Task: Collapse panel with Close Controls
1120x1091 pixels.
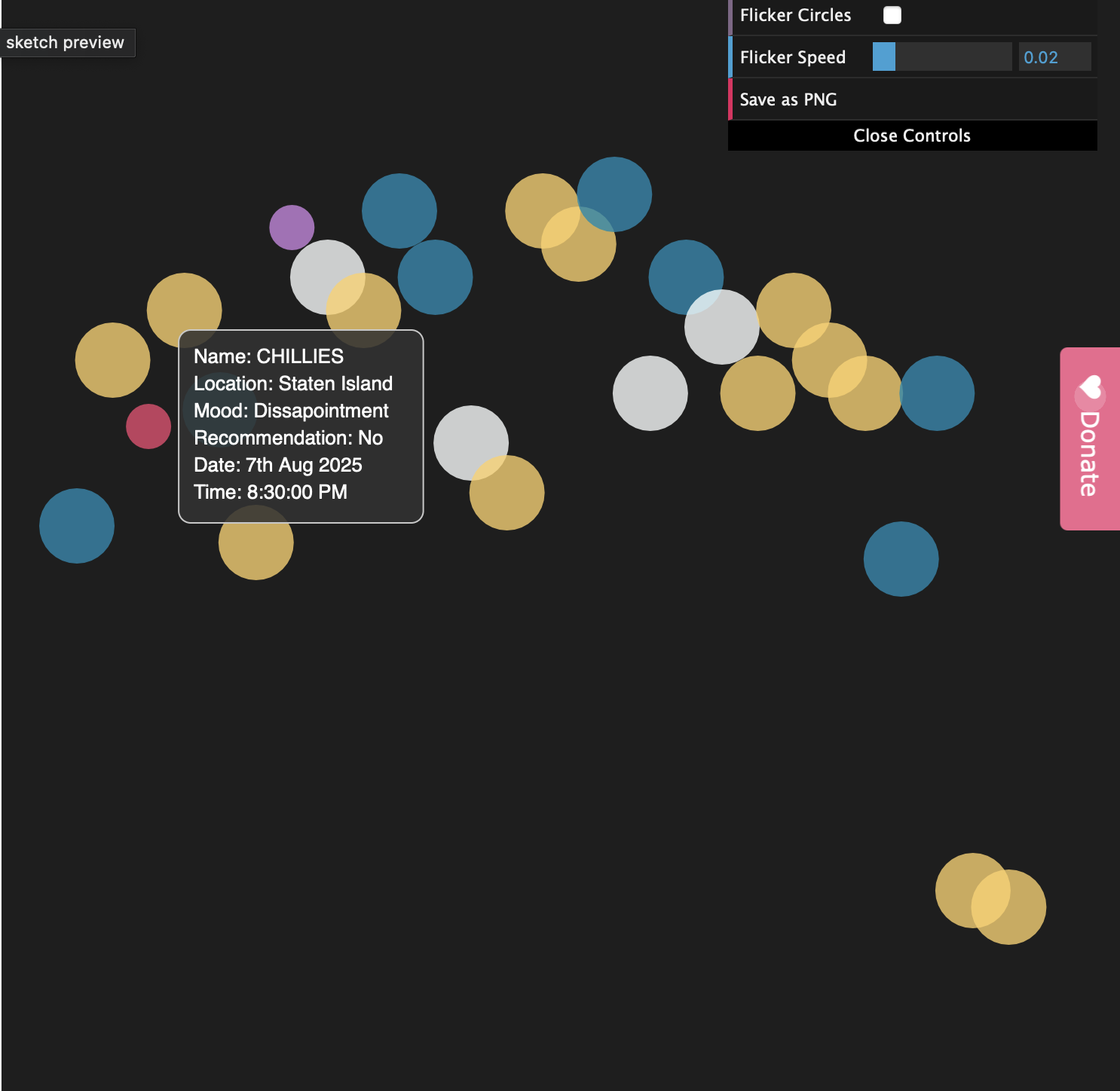Action: coord(912,136)
